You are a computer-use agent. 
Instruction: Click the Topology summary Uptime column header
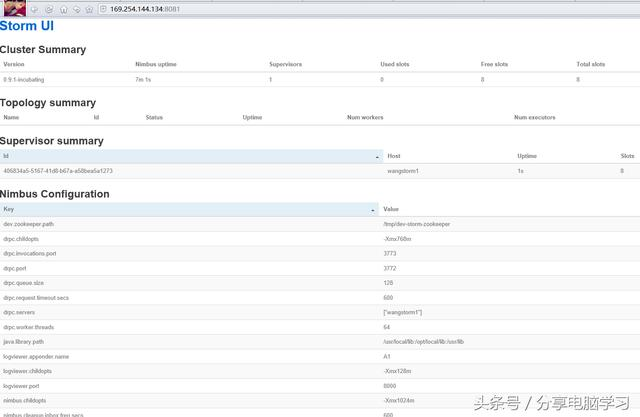252,117
